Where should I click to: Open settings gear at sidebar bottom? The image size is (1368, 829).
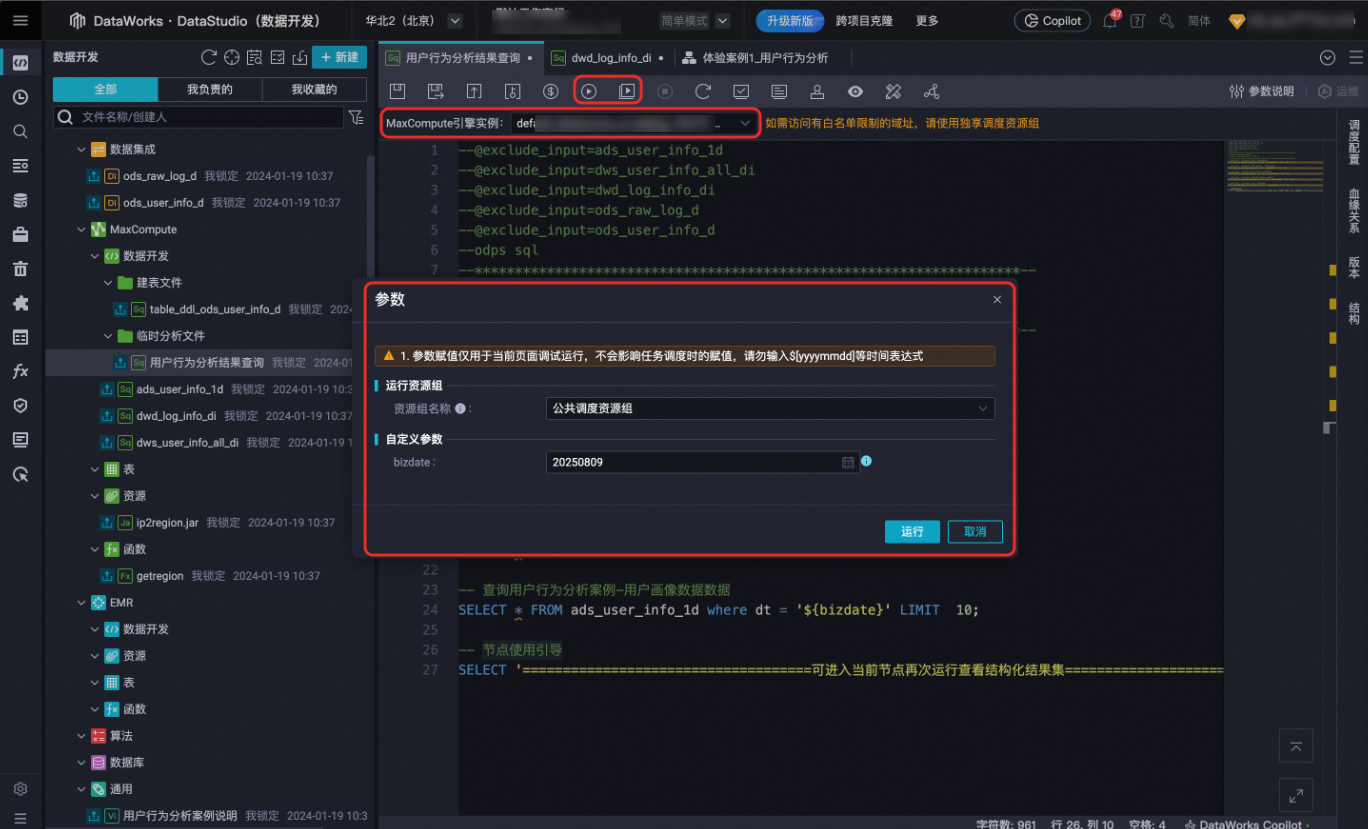20,789
